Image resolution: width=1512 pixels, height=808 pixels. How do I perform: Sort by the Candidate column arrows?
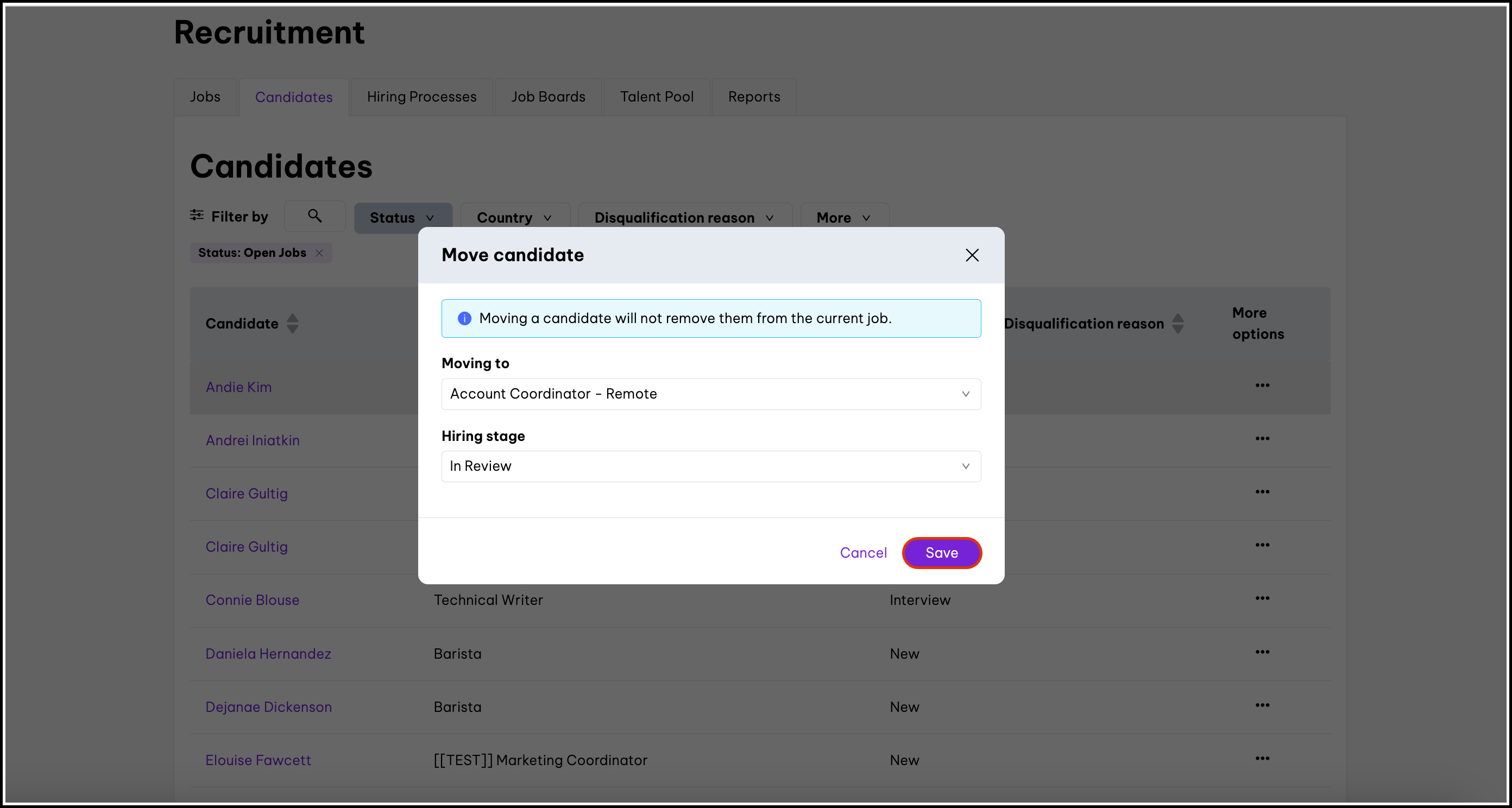292,323
